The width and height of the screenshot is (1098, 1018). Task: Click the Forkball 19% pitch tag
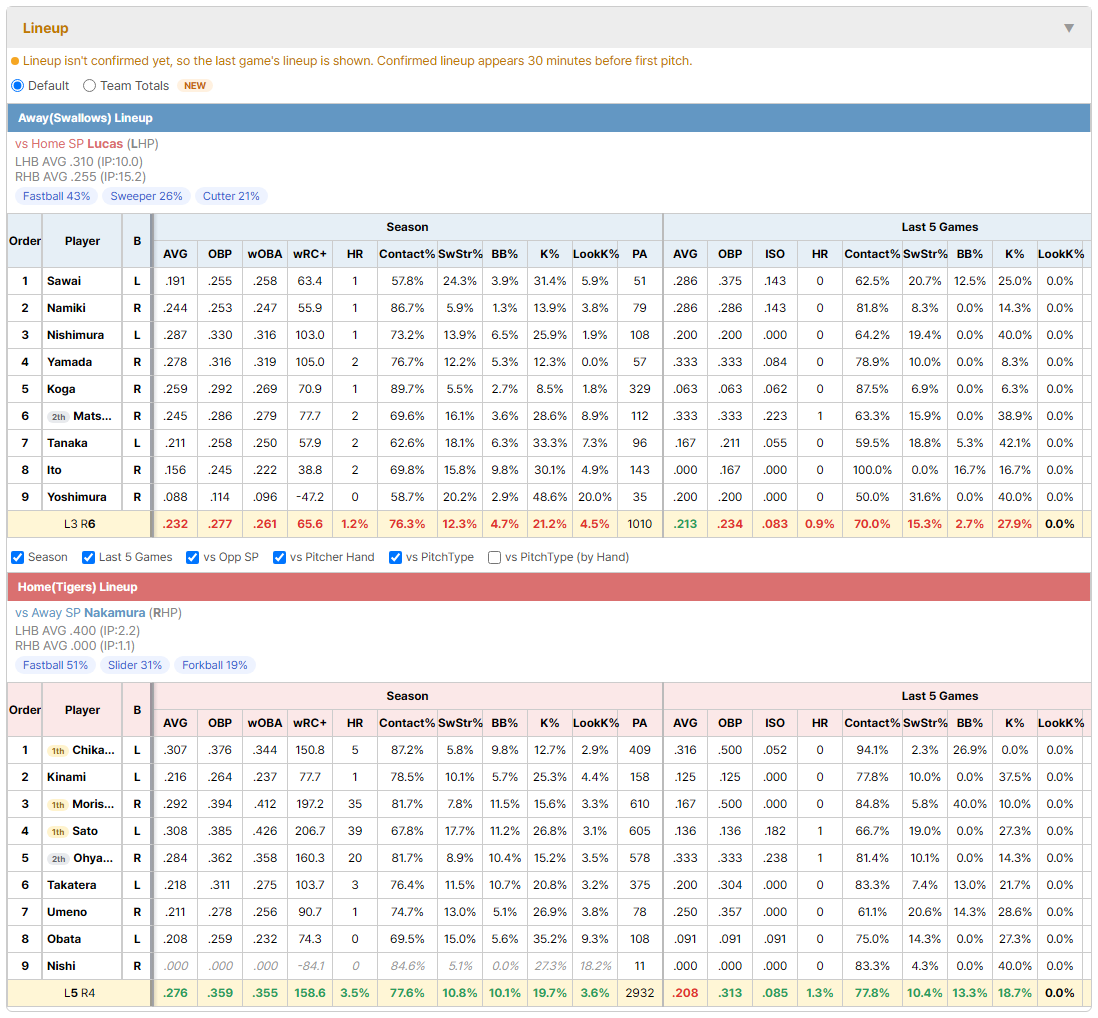(x=215, y=665)
